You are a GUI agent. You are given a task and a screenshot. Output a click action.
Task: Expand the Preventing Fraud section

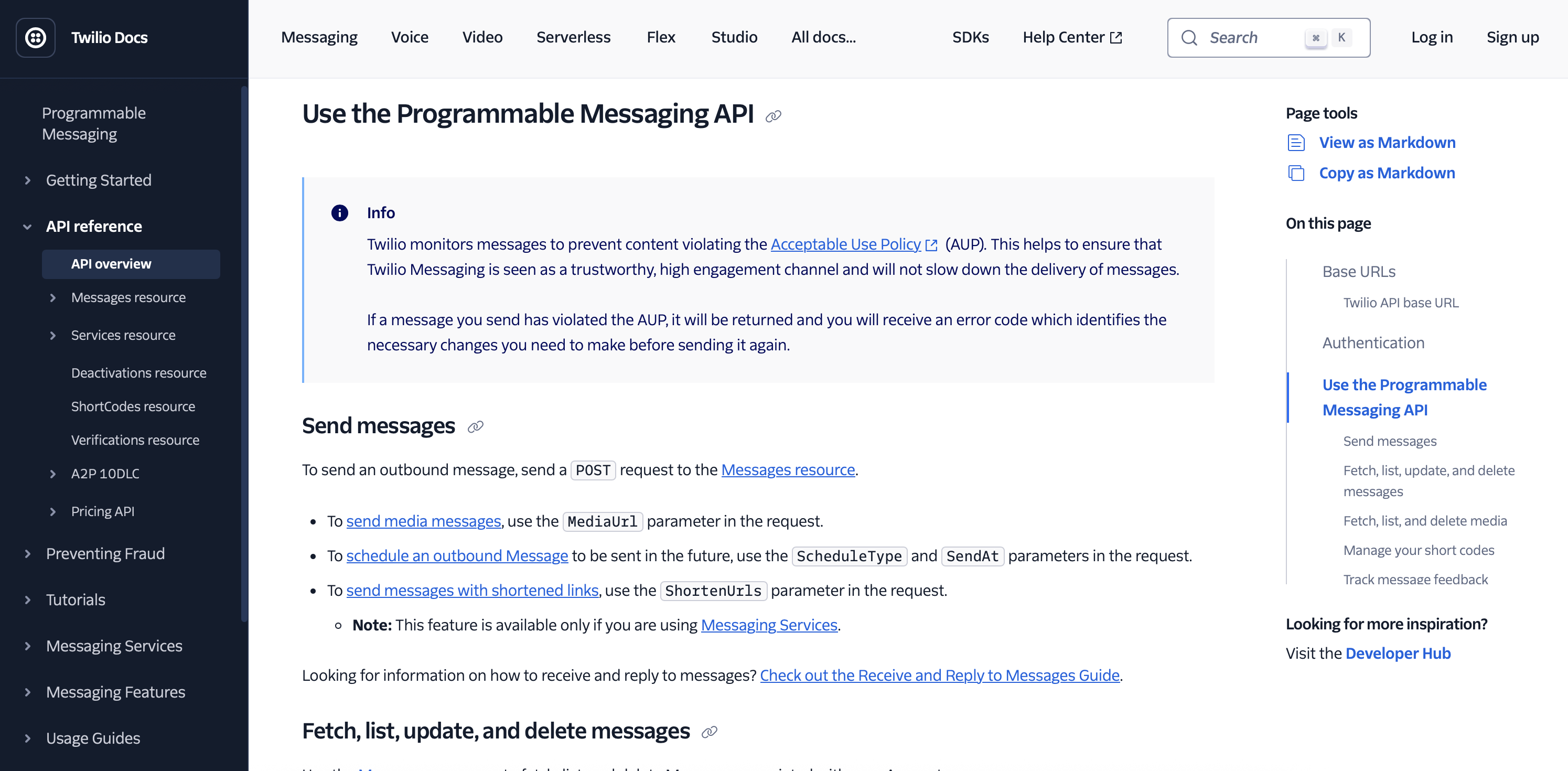[27, 553]
